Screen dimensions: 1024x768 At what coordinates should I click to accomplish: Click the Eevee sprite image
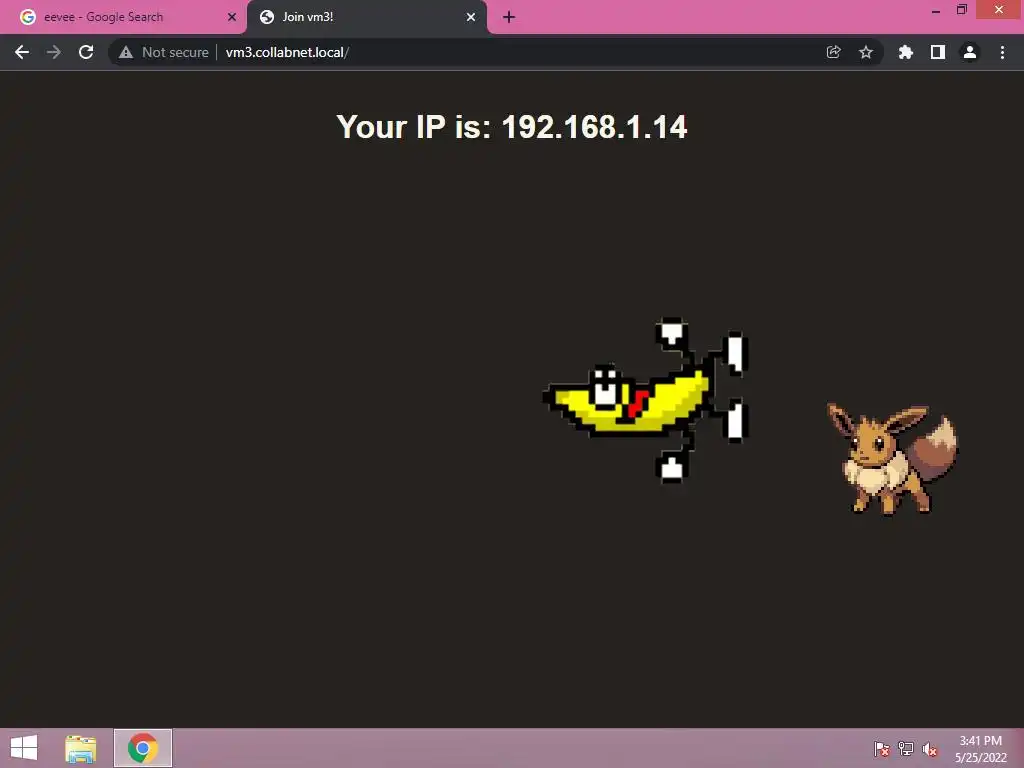tap(893, 459)
